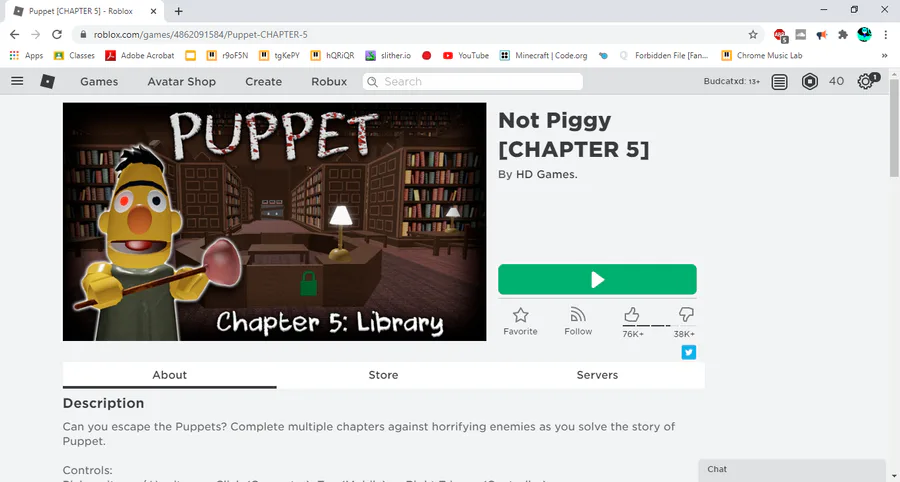
Task: Share the game on Twitter
Action: 689,352
